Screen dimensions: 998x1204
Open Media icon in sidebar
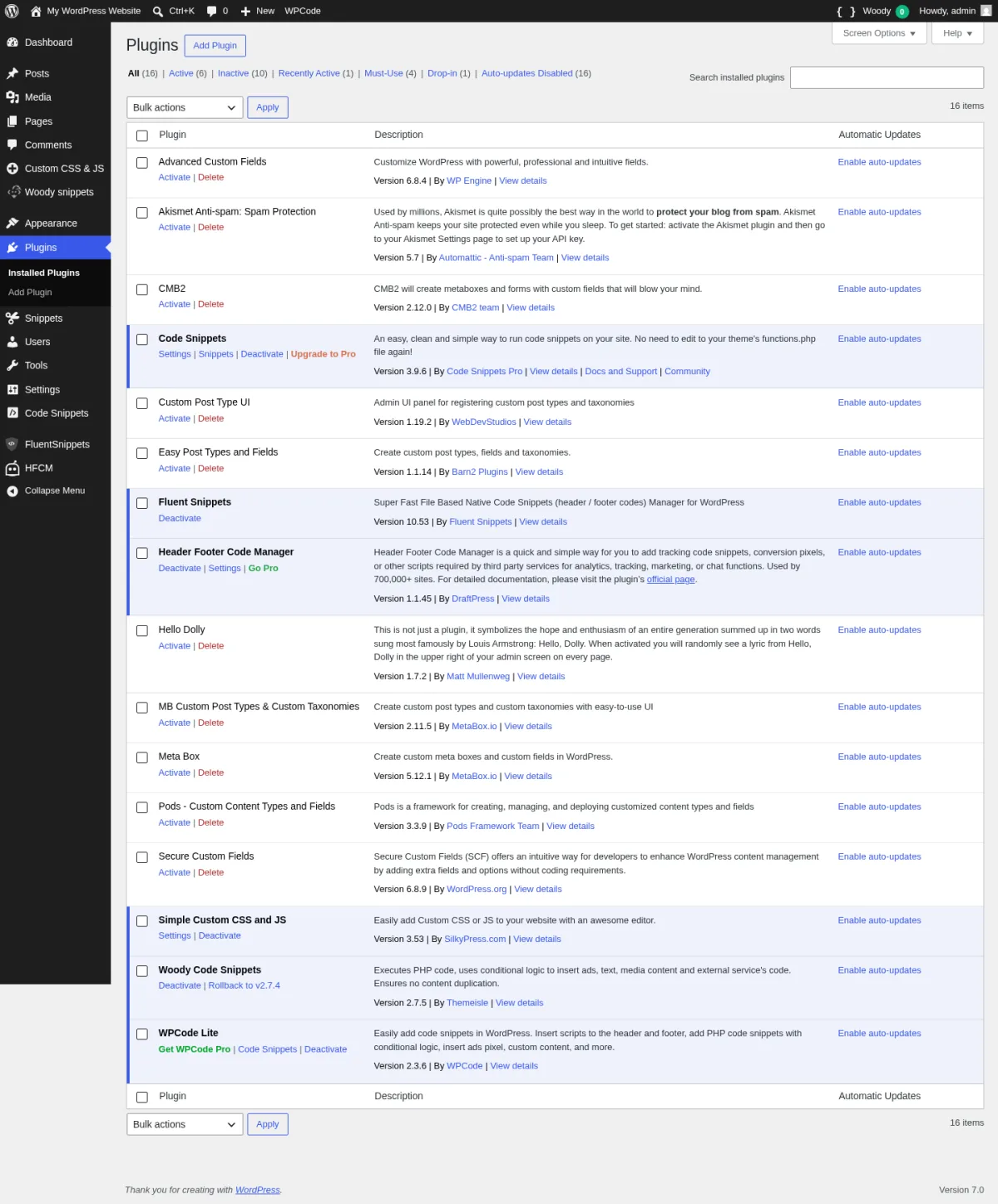(x=12, y=97)
